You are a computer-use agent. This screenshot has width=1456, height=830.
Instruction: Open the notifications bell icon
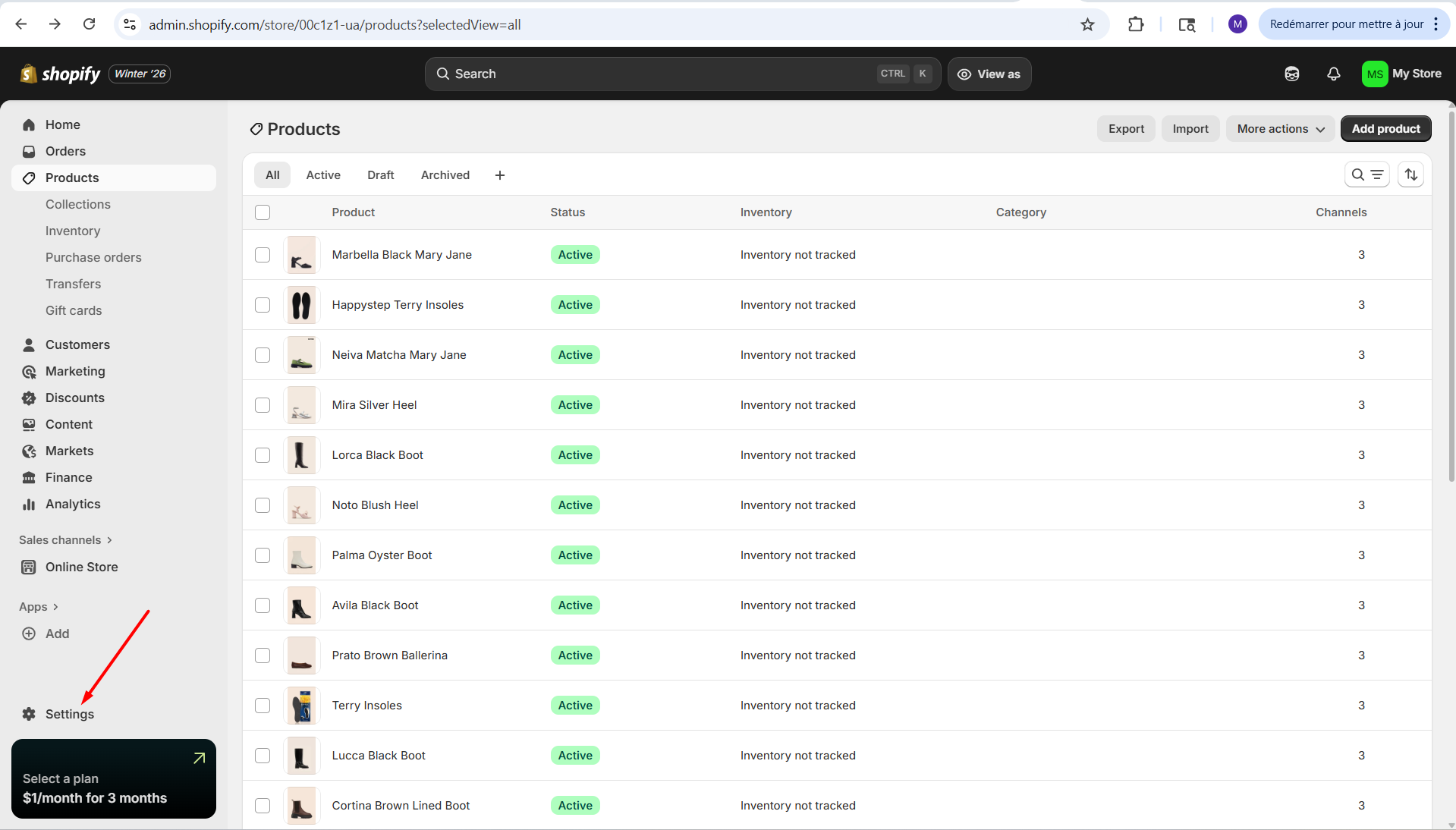pyautogui.click(x=1333, y=74)
